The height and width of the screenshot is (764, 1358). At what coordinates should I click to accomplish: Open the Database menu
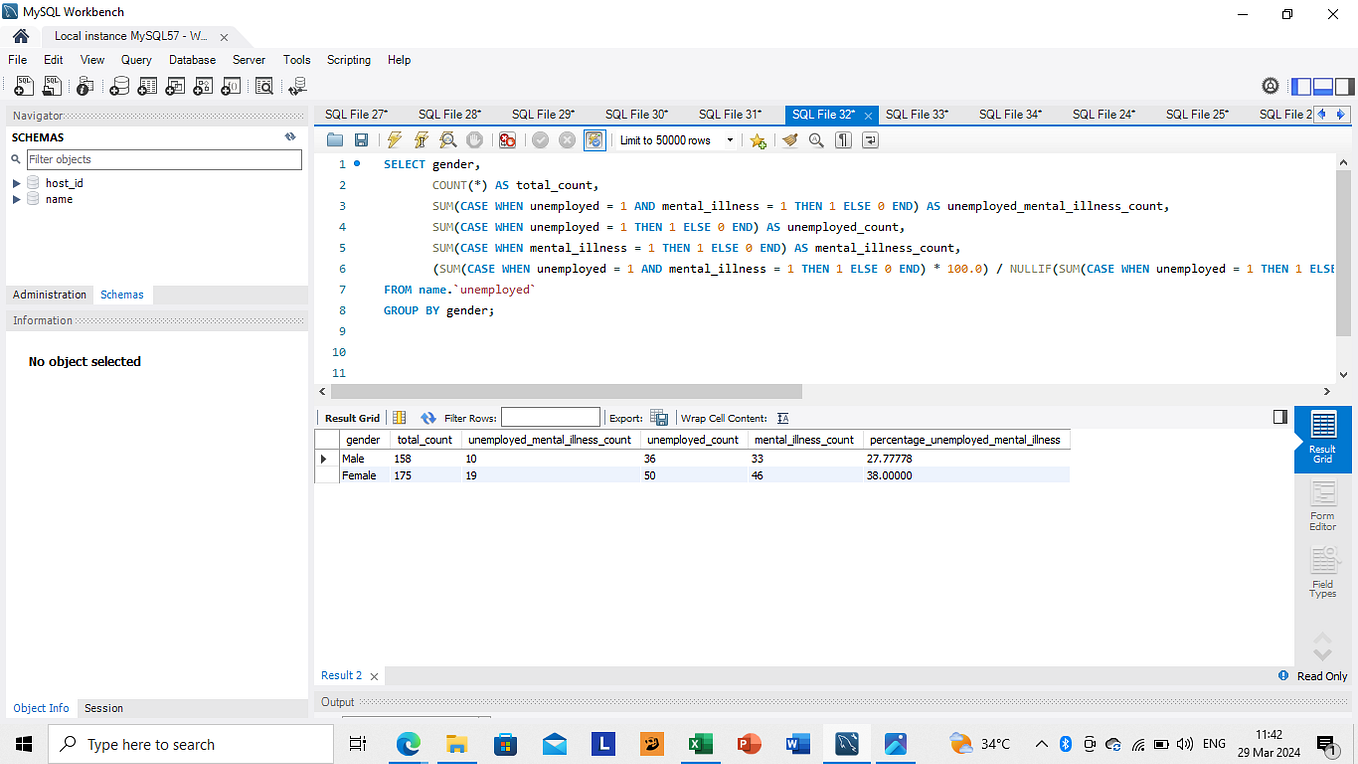click(x=192, y=60)
